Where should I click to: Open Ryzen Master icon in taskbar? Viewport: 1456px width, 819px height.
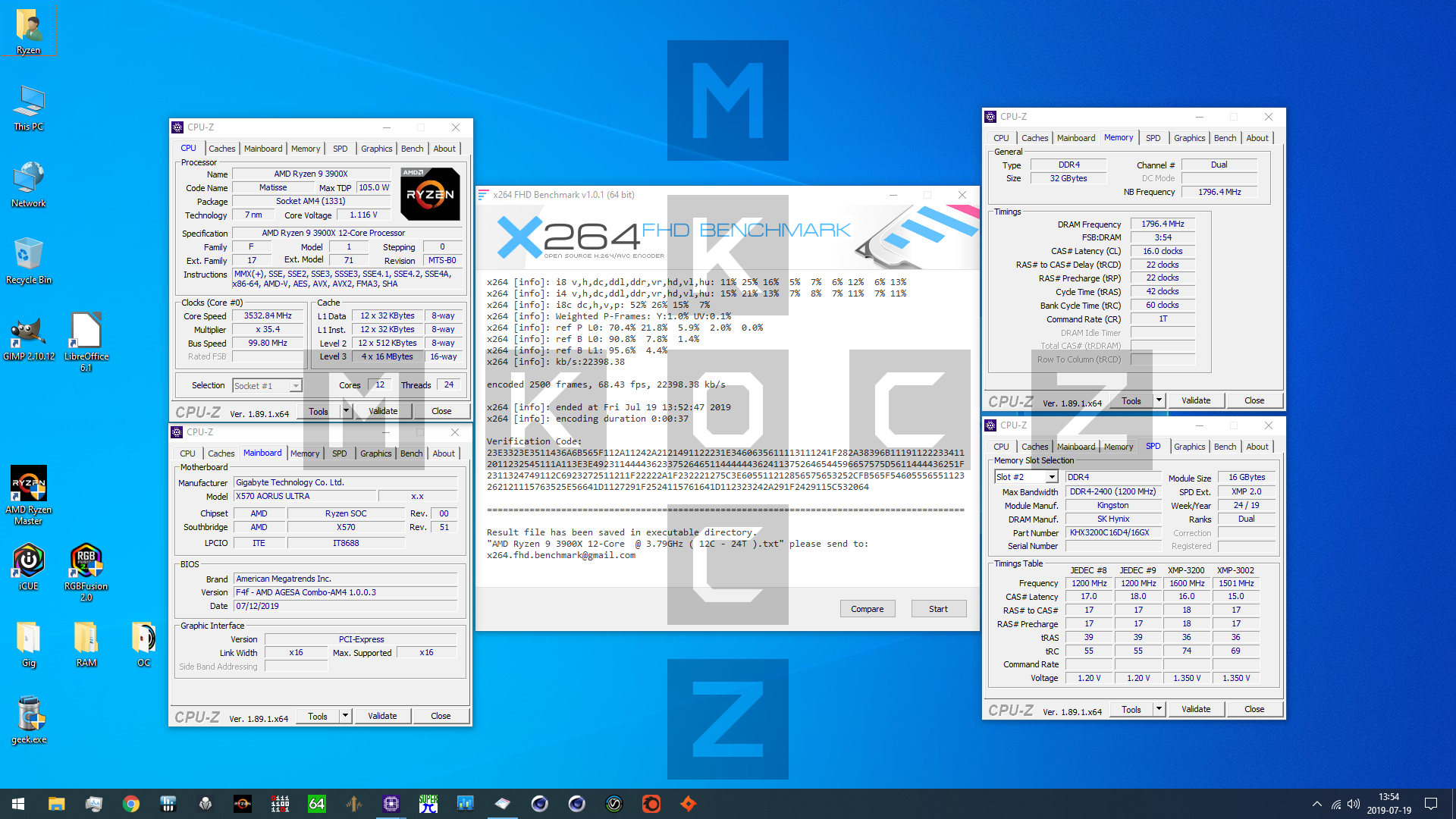[243, 804]
